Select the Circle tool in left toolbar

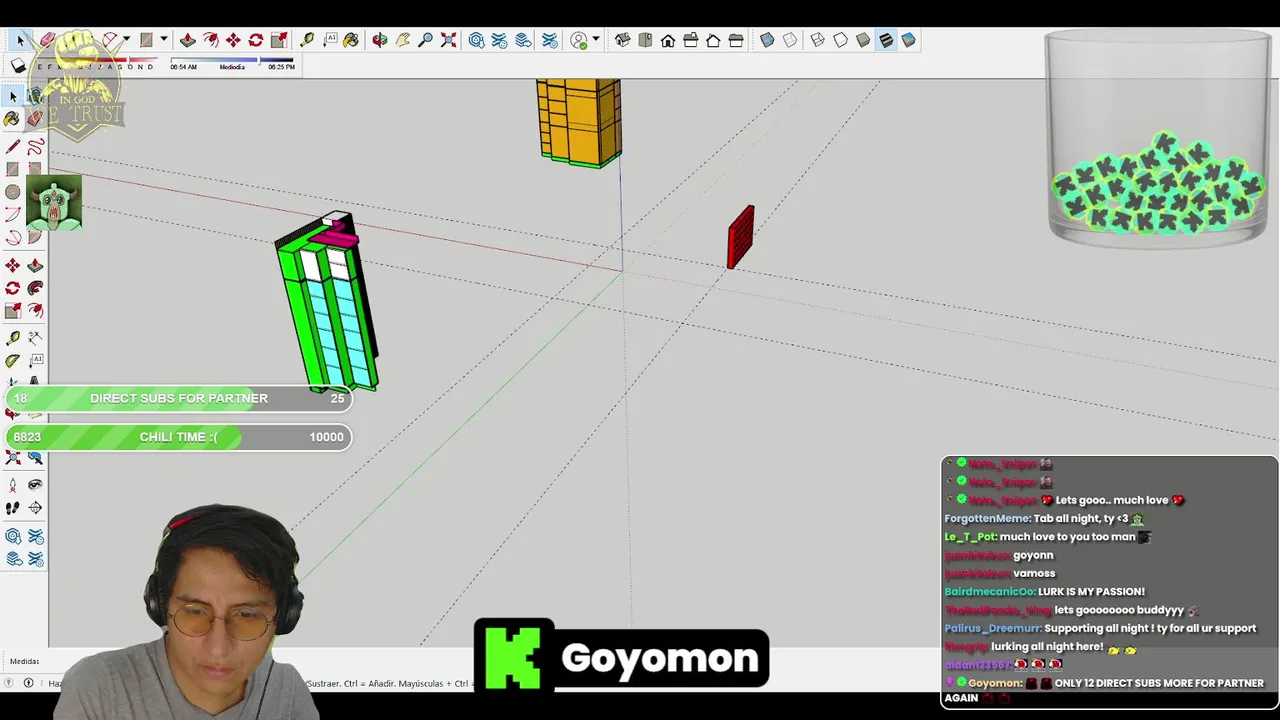(13, 192)
